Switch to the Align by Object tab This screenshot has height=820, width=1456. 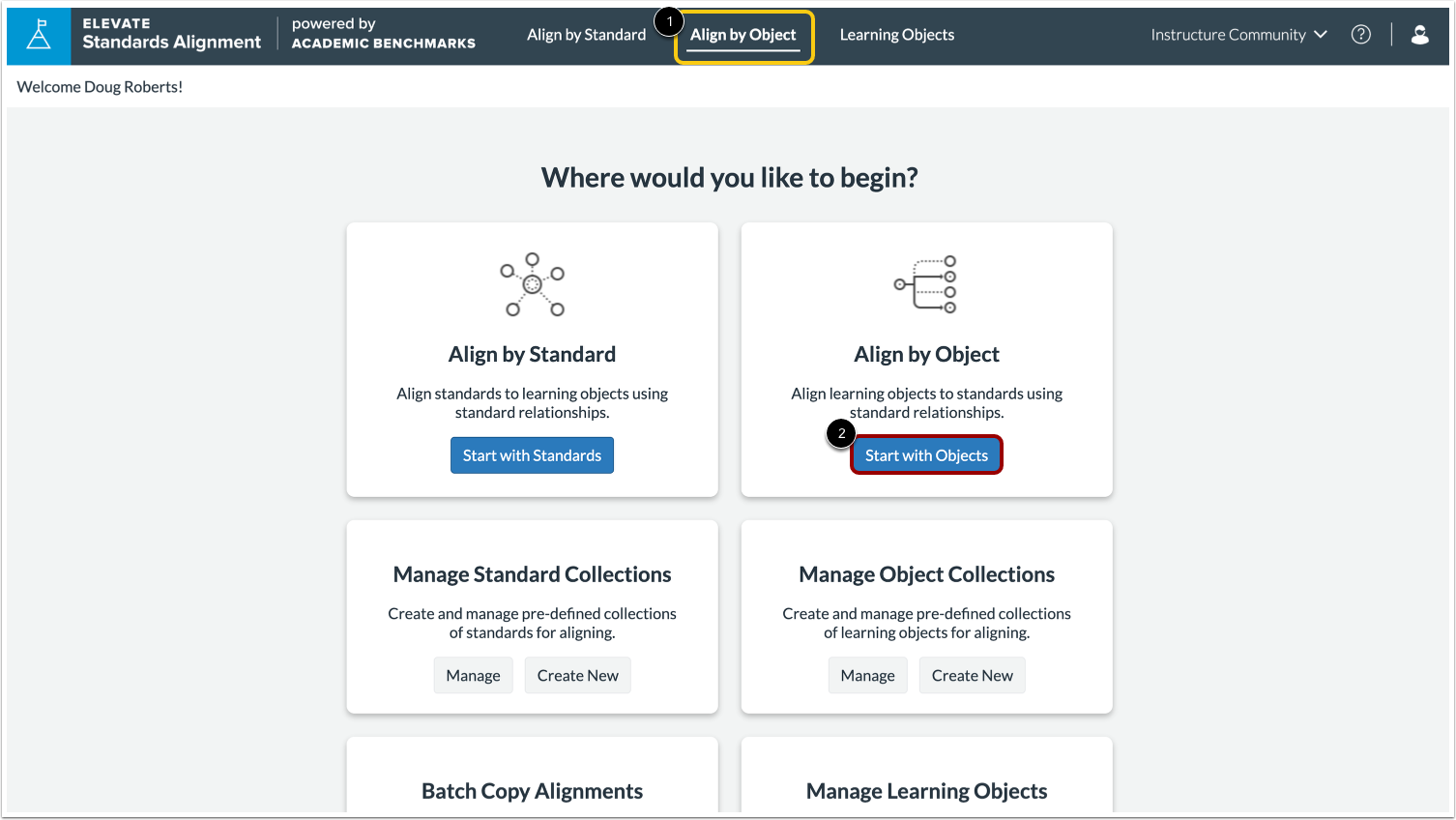tap(743, 35)
